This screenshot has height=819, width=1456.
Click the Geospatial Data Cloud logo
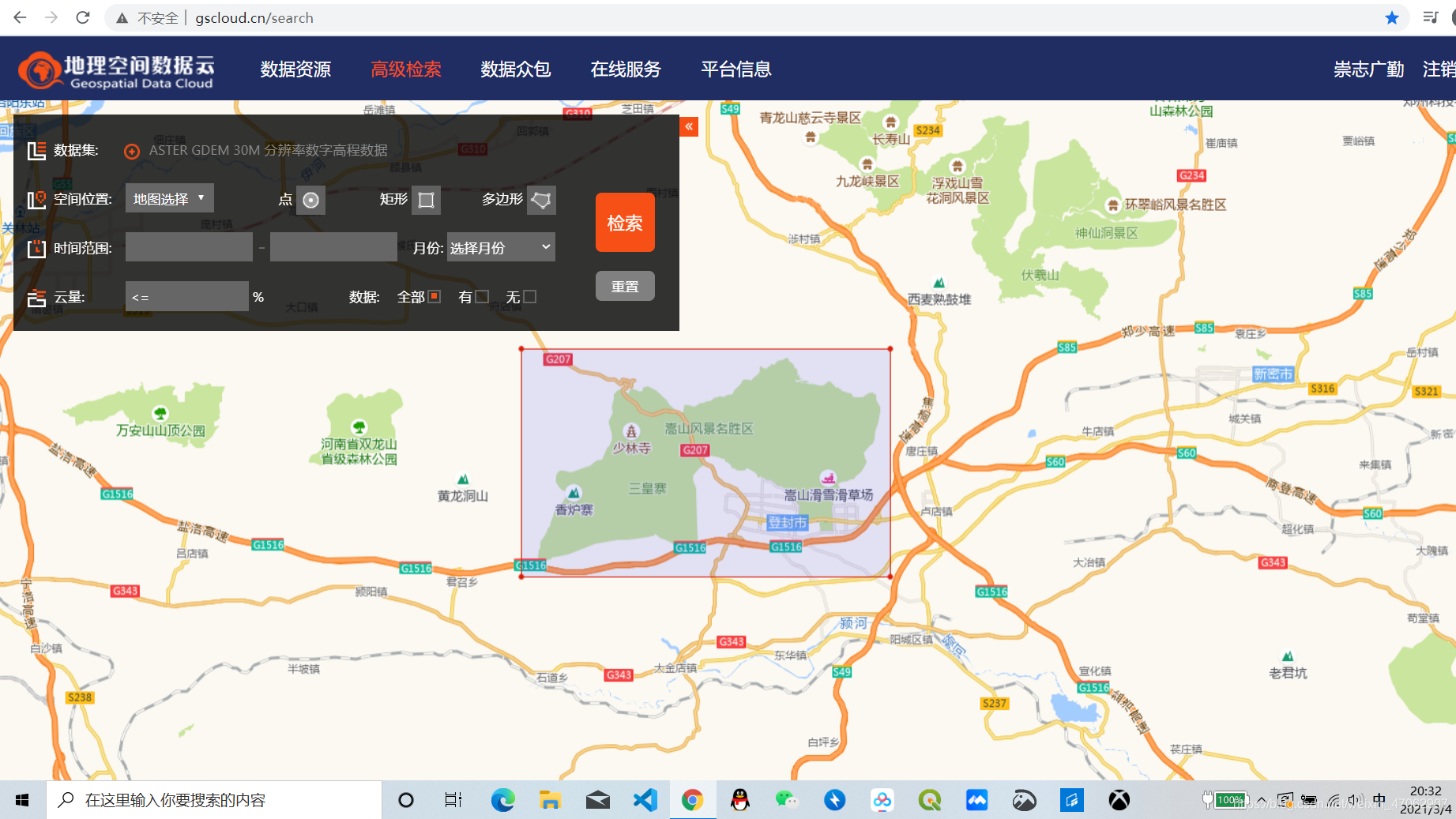117,70
